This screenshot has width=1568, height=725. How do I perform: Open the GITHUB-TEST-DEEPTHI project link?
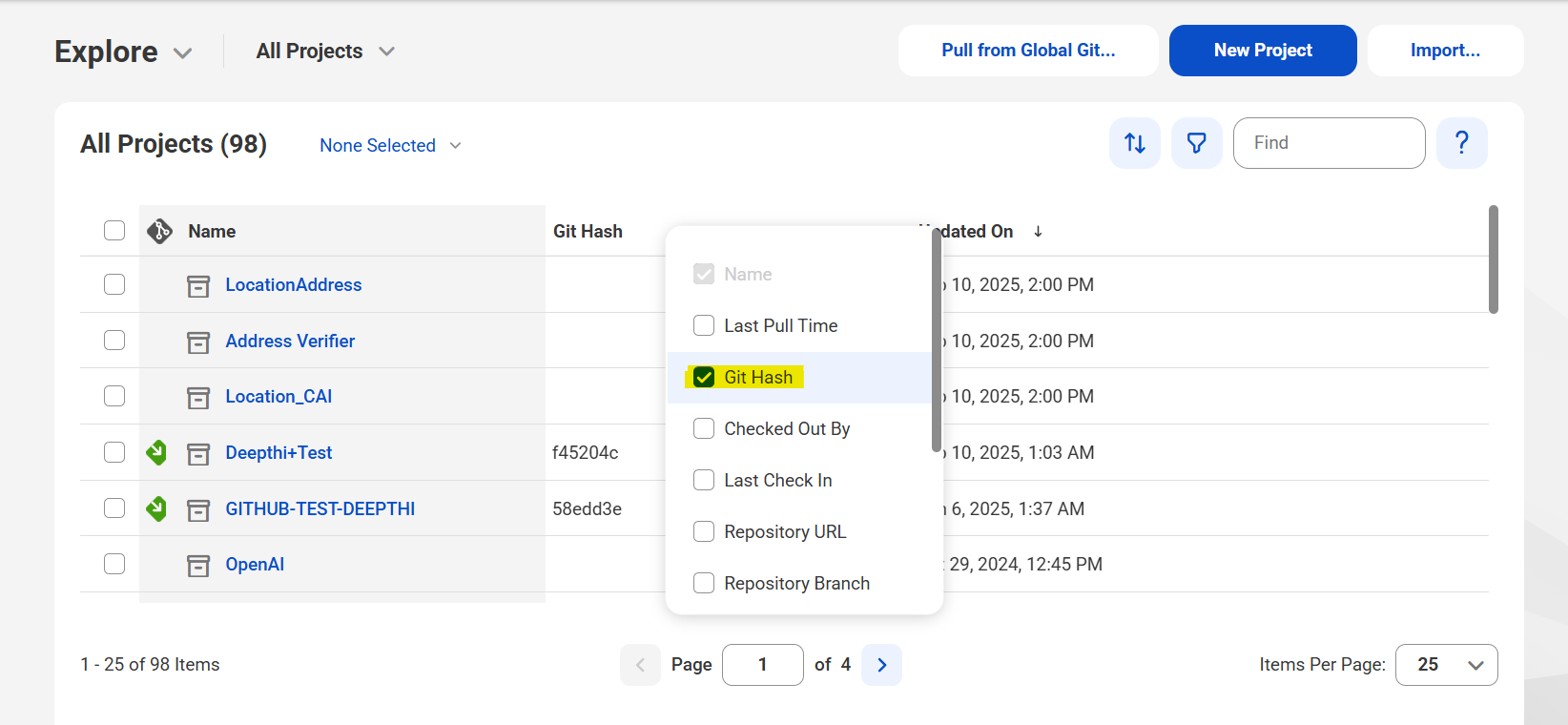click(x=320, y=509)
